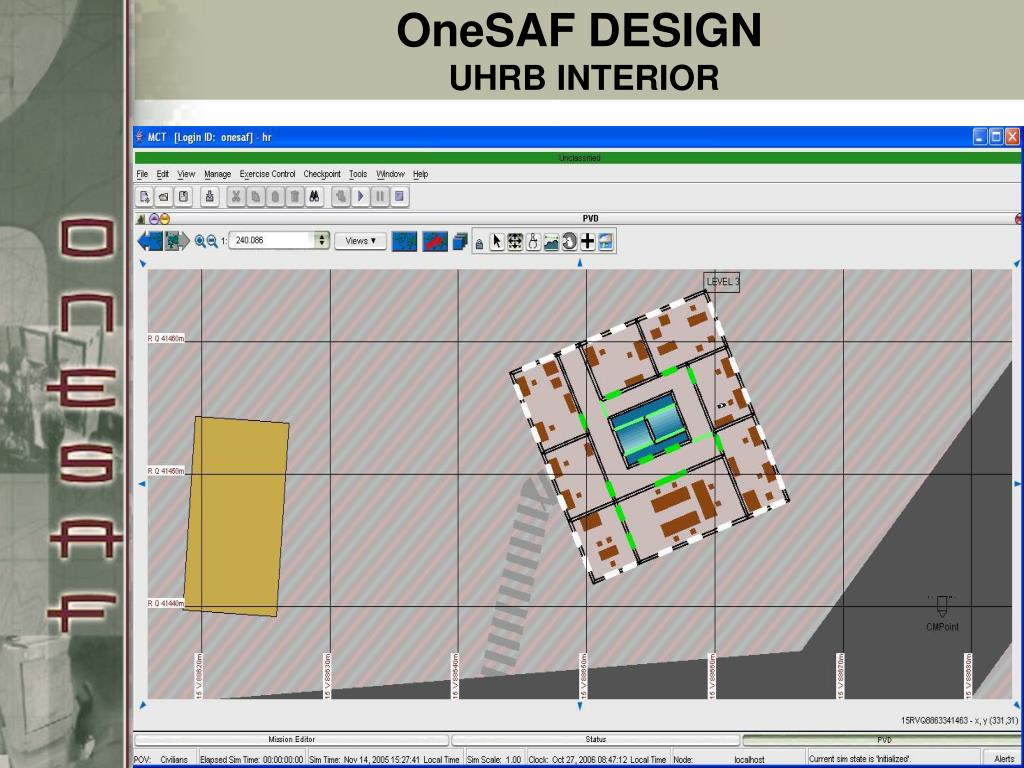Select the Paste toolbar icon

pyautogui.click(x=275, y=196)
